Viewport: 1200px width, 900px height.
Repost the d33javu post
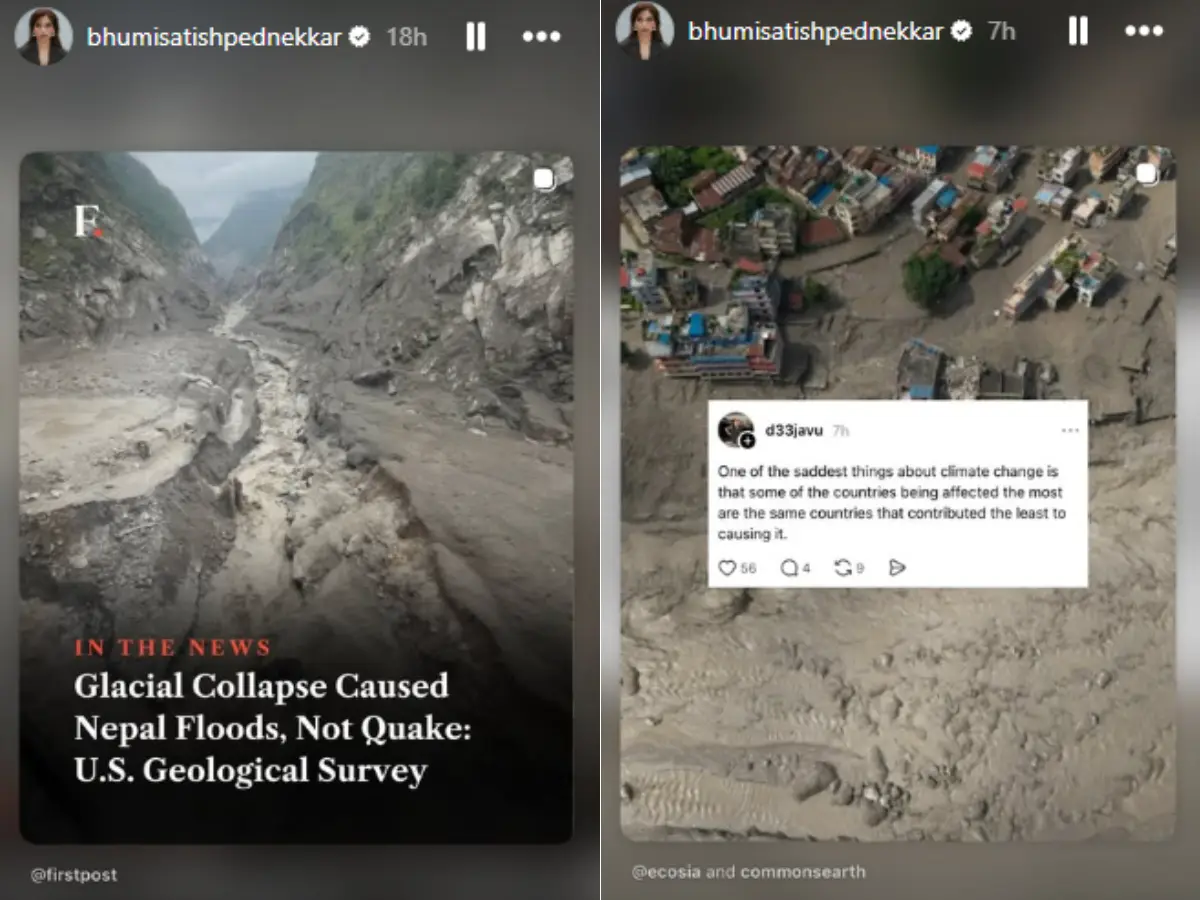[x=842, y=567]
